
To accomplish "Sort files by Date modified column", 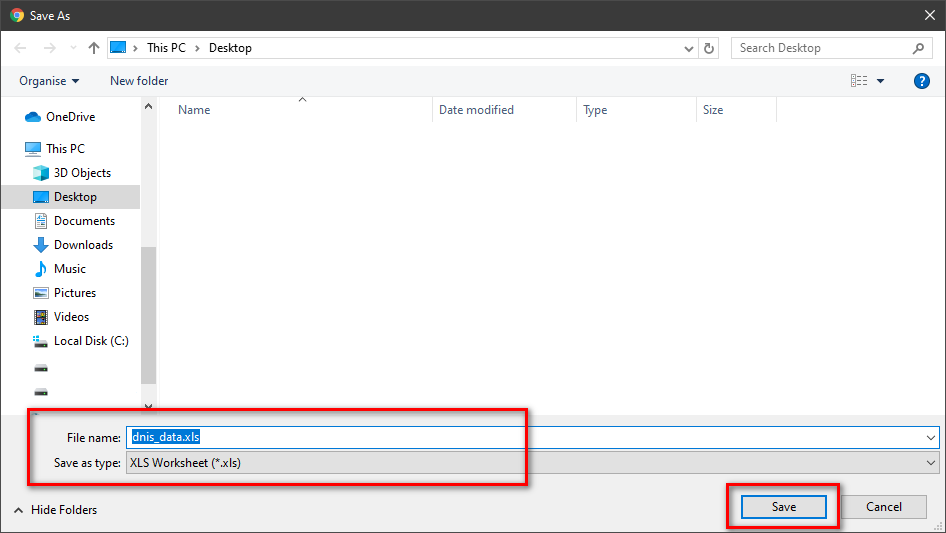I will (x=476, y=110).
